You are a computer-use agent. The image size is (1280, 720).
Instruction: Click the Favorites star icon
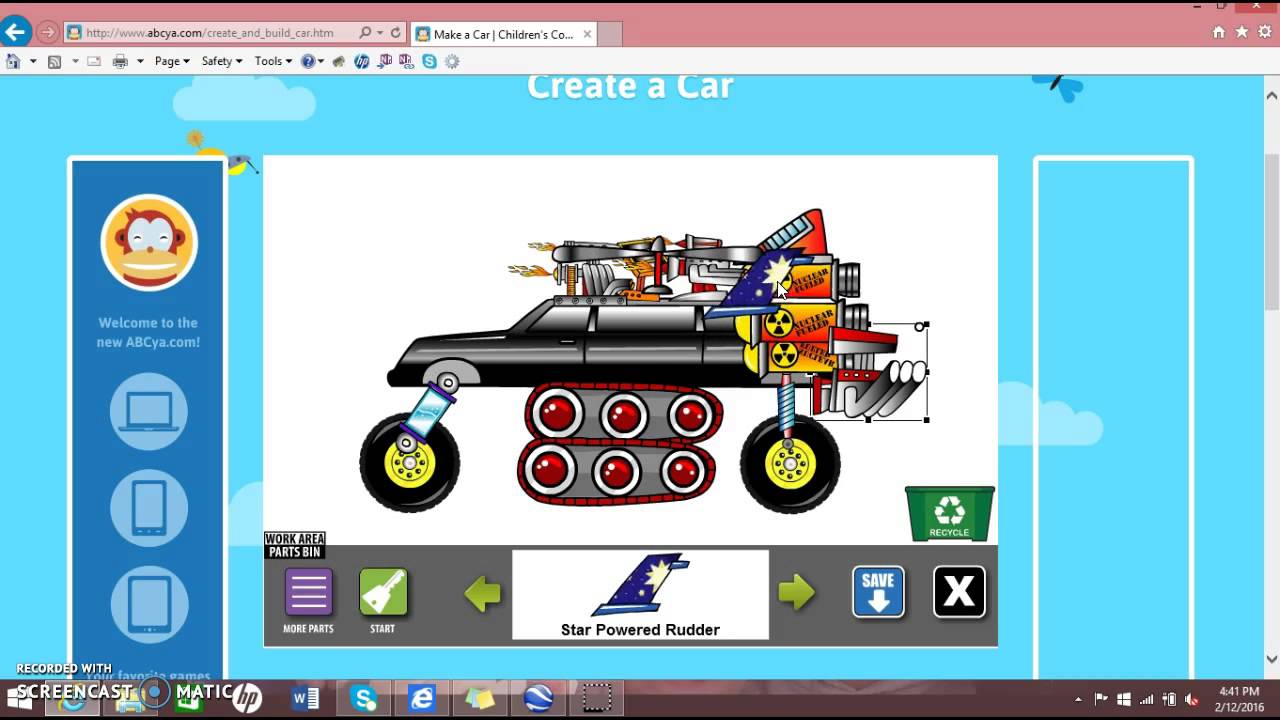pos(1241,32)
